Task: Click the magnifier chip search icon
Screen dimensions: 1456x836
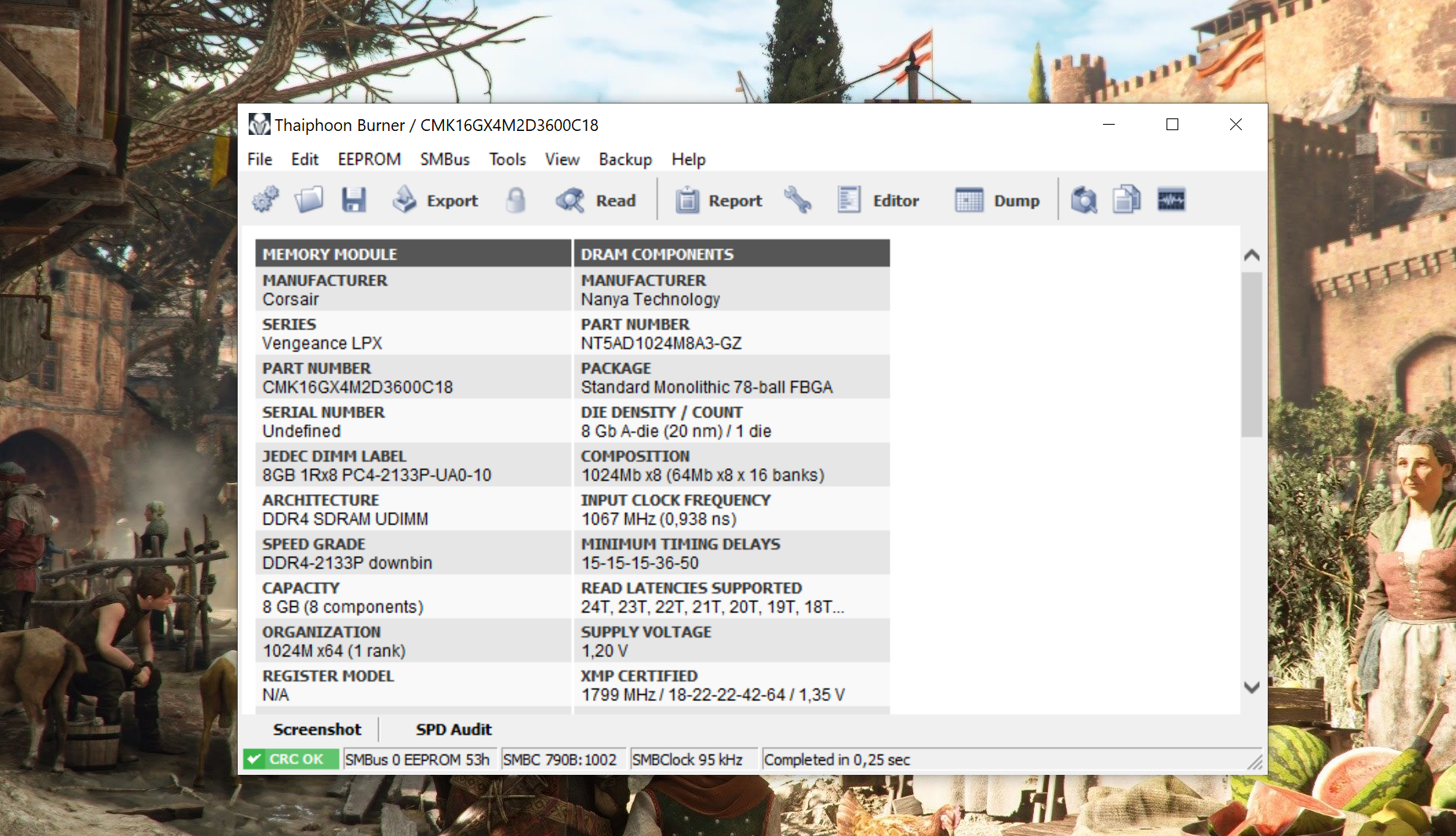Action: pyautogui.click(x=1084, y=200)
